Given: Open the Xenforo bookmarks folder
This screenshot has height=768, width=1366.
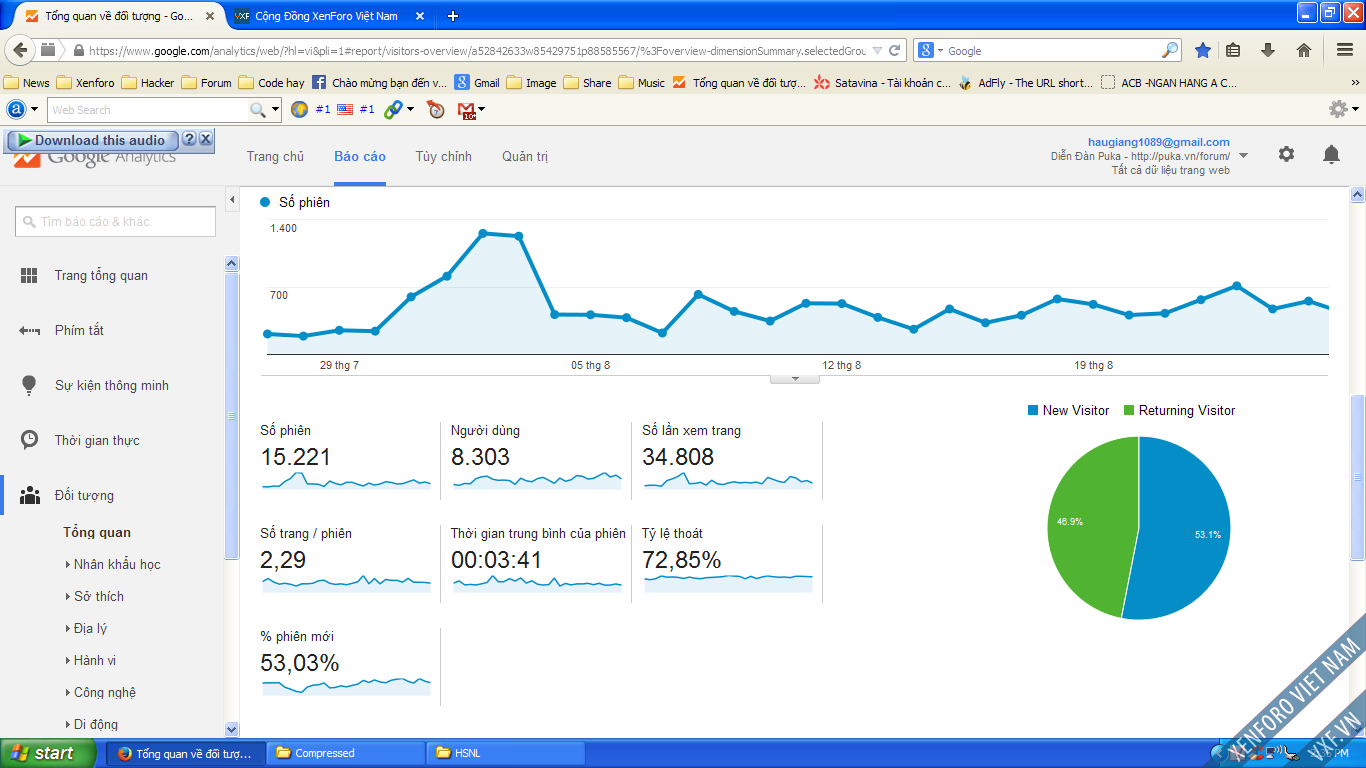Looking at the screenshot, I should click(x=85, y=83).
